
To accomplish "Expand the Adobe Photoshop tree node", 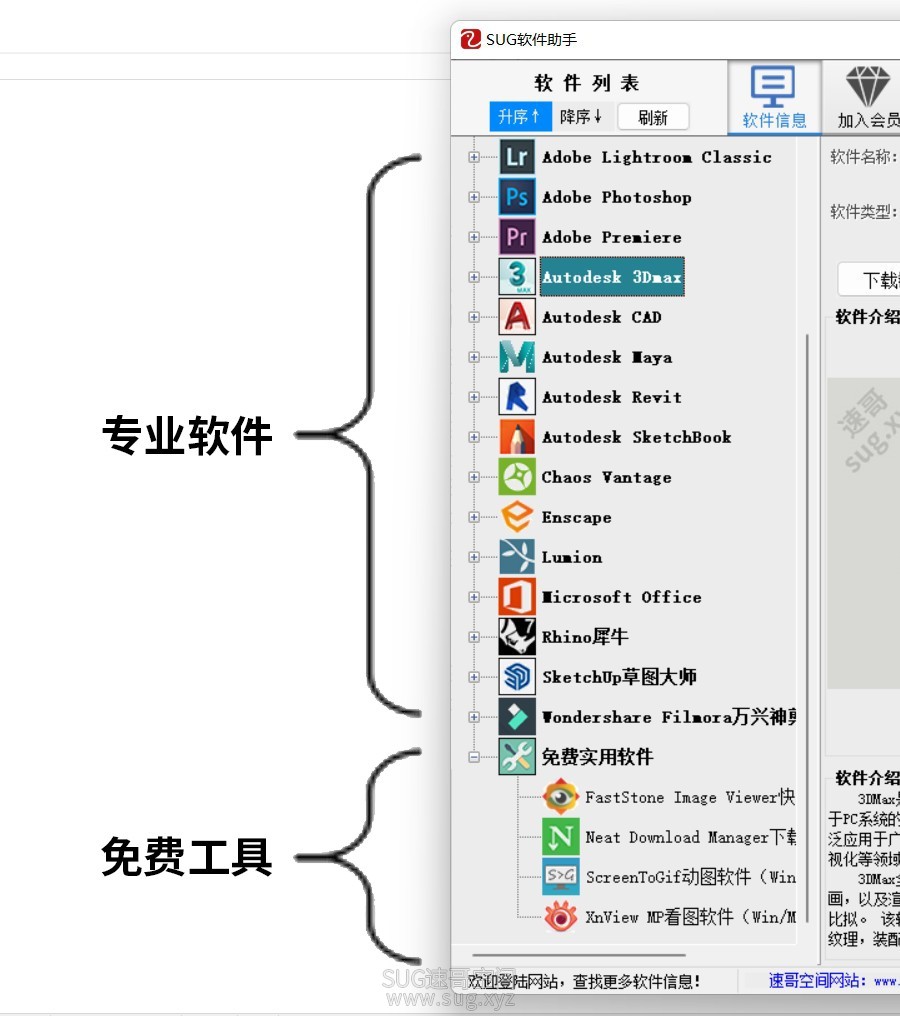I will (474, 197).
